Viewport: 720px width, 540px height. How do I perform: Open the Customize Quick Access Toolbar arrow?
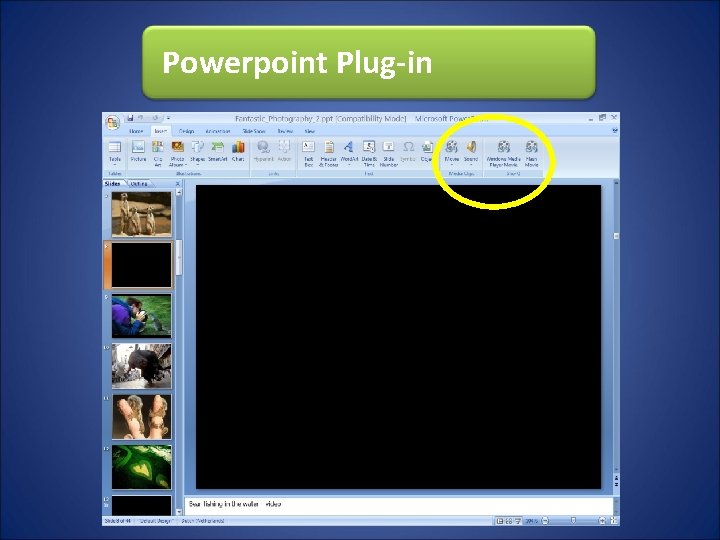pyautogui.click(x=169, y=118)
